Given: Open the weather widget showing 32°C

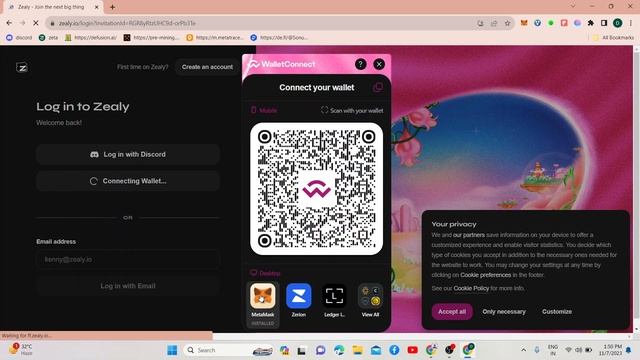Looking at the screenshot, I should click(x=20, y=349).
